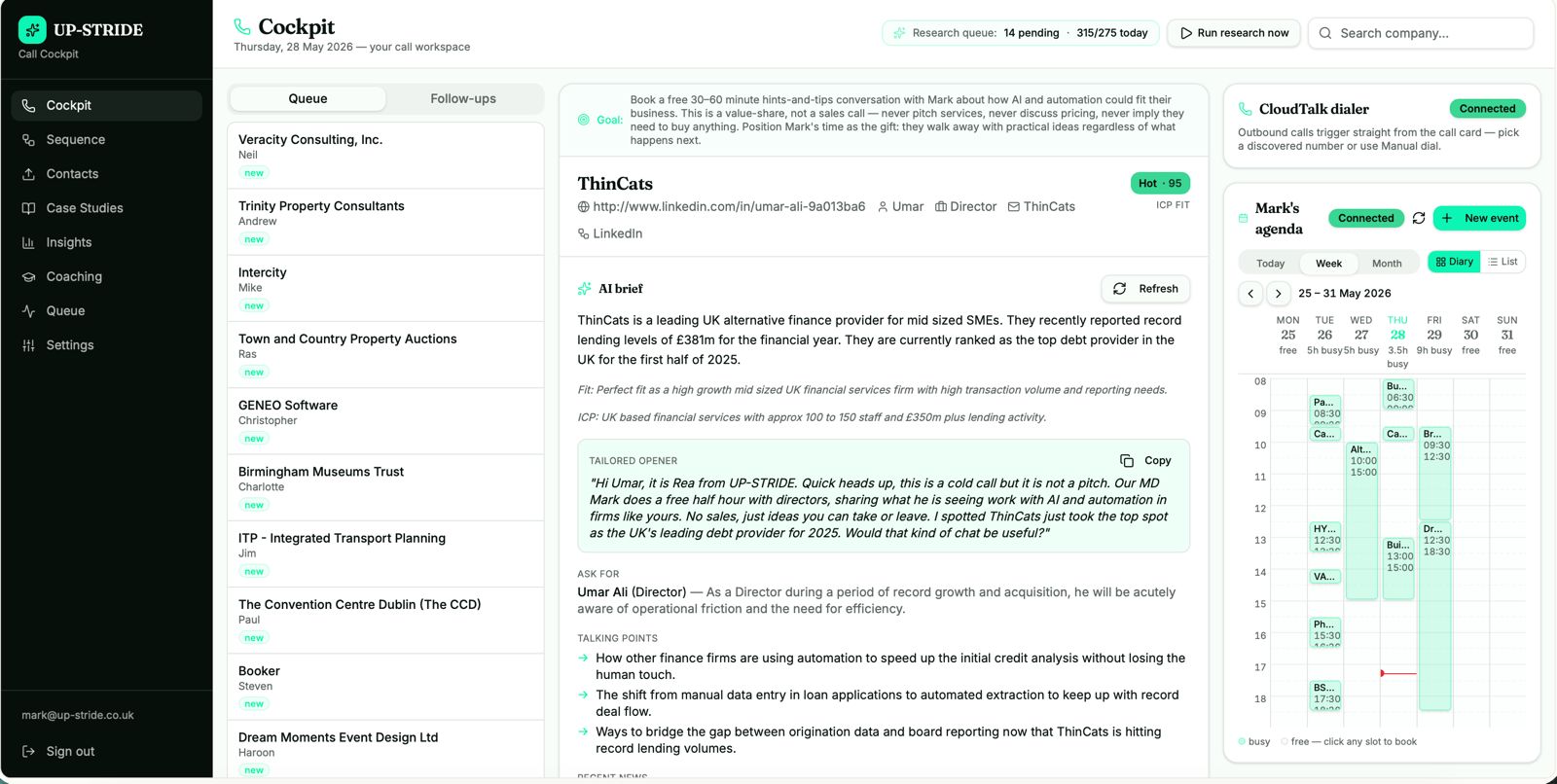Switch to the Follow-ups tab
1557x784 pixels.
[x=463, y=98]
